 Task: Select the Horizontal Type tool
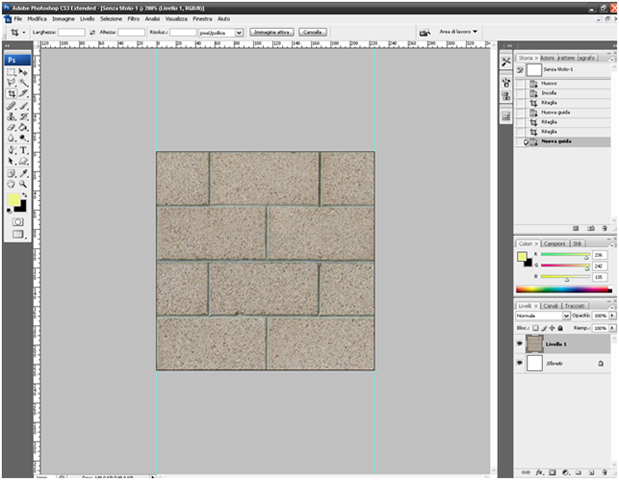tap(23, 149)
